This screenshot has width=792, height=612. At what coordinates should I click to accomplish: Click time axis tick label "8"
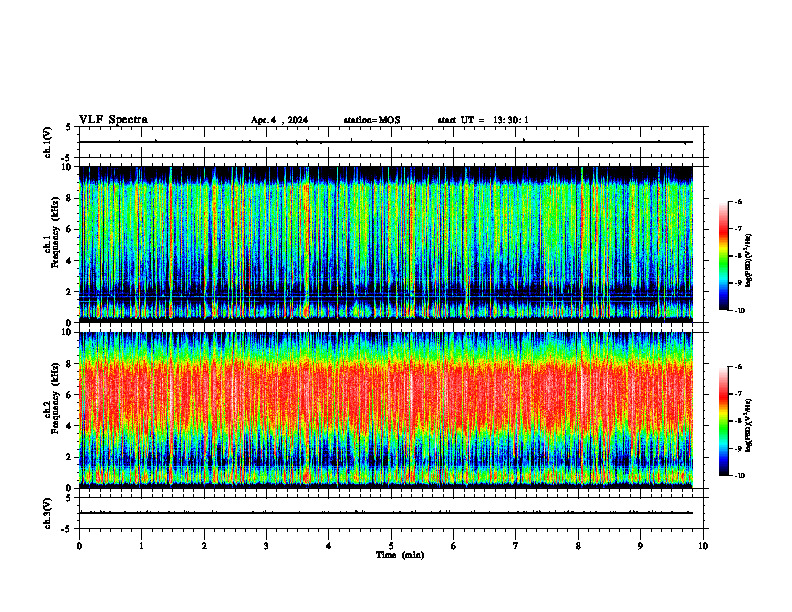click(x=578, y=546)
